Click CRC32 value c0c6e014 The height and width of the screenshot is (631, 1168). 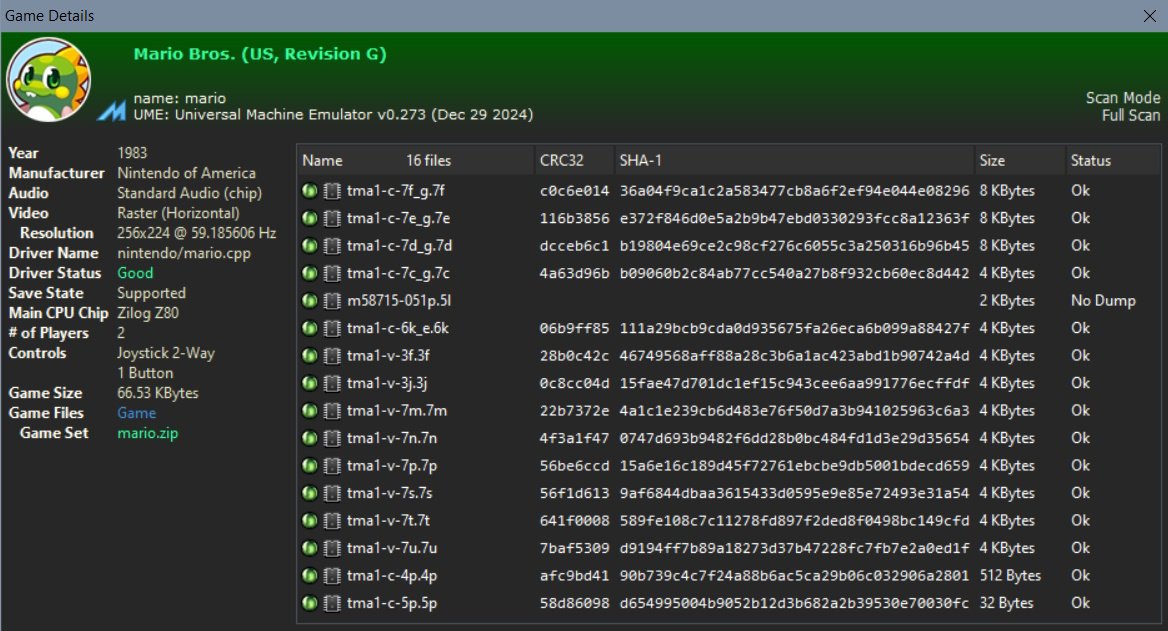click(574, 191)
